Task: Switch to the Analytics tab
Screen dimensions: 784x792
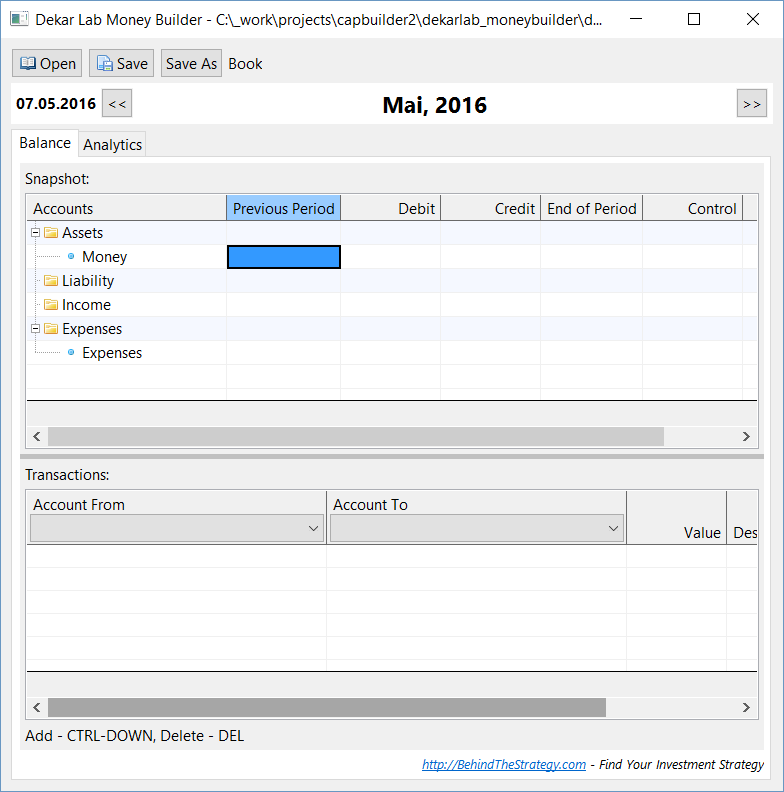Action: tap(112, 144)
